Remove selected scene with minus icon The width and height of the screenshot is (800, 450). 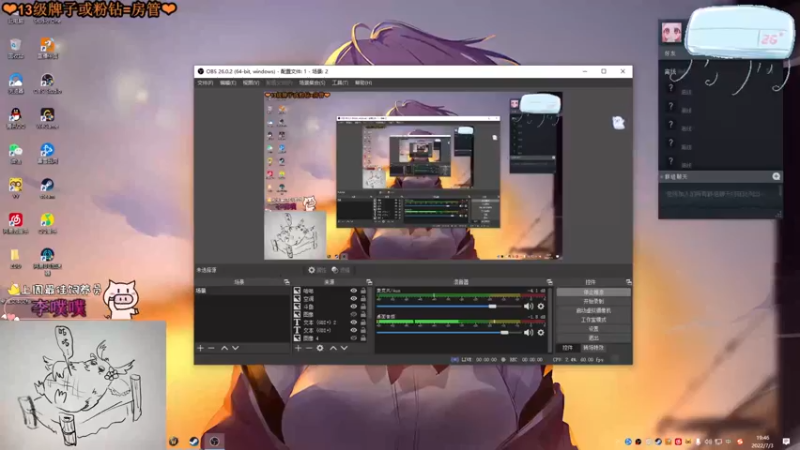[211, 348]
